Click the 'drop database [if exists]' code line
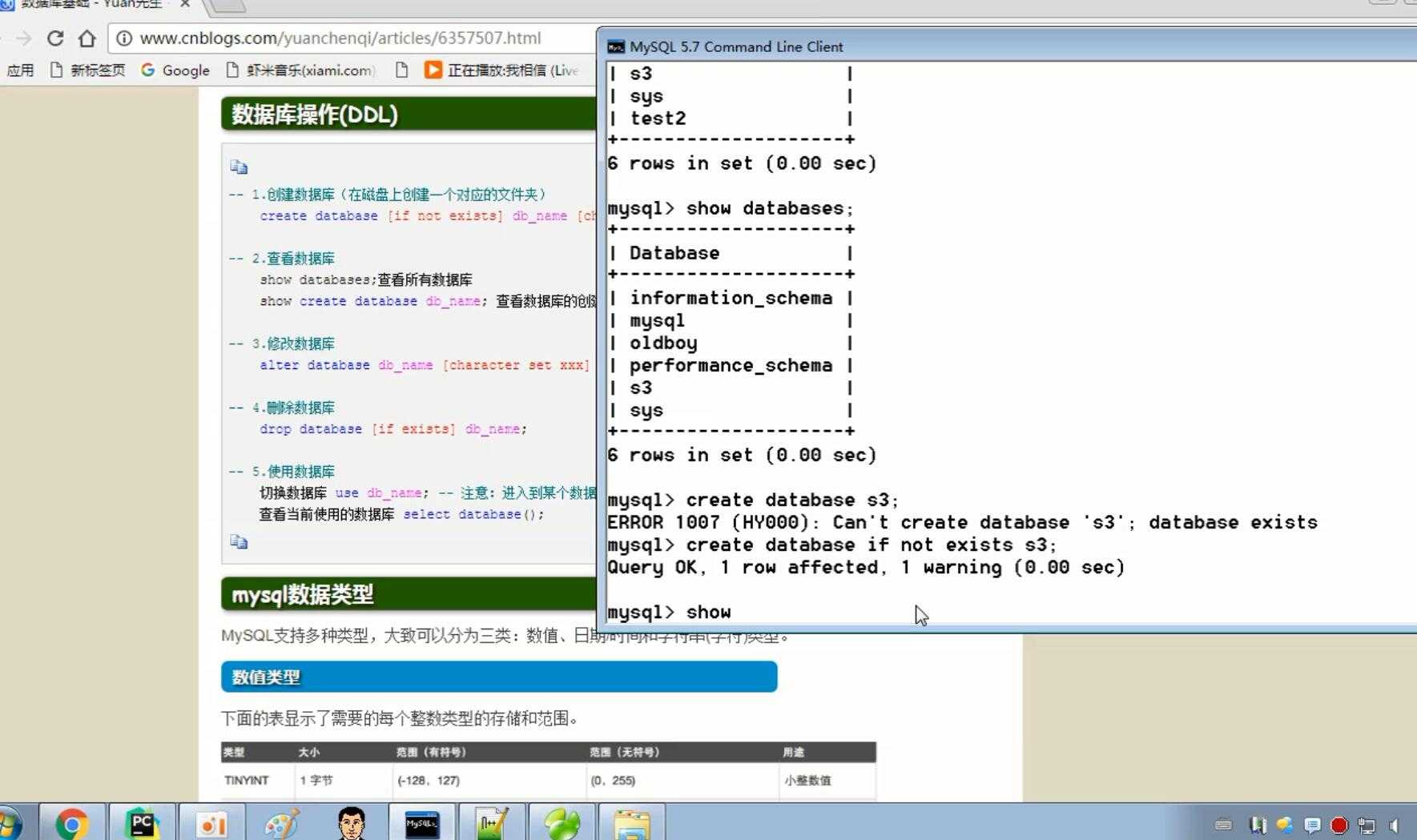 pyautogui.click(x=392, y=429)
